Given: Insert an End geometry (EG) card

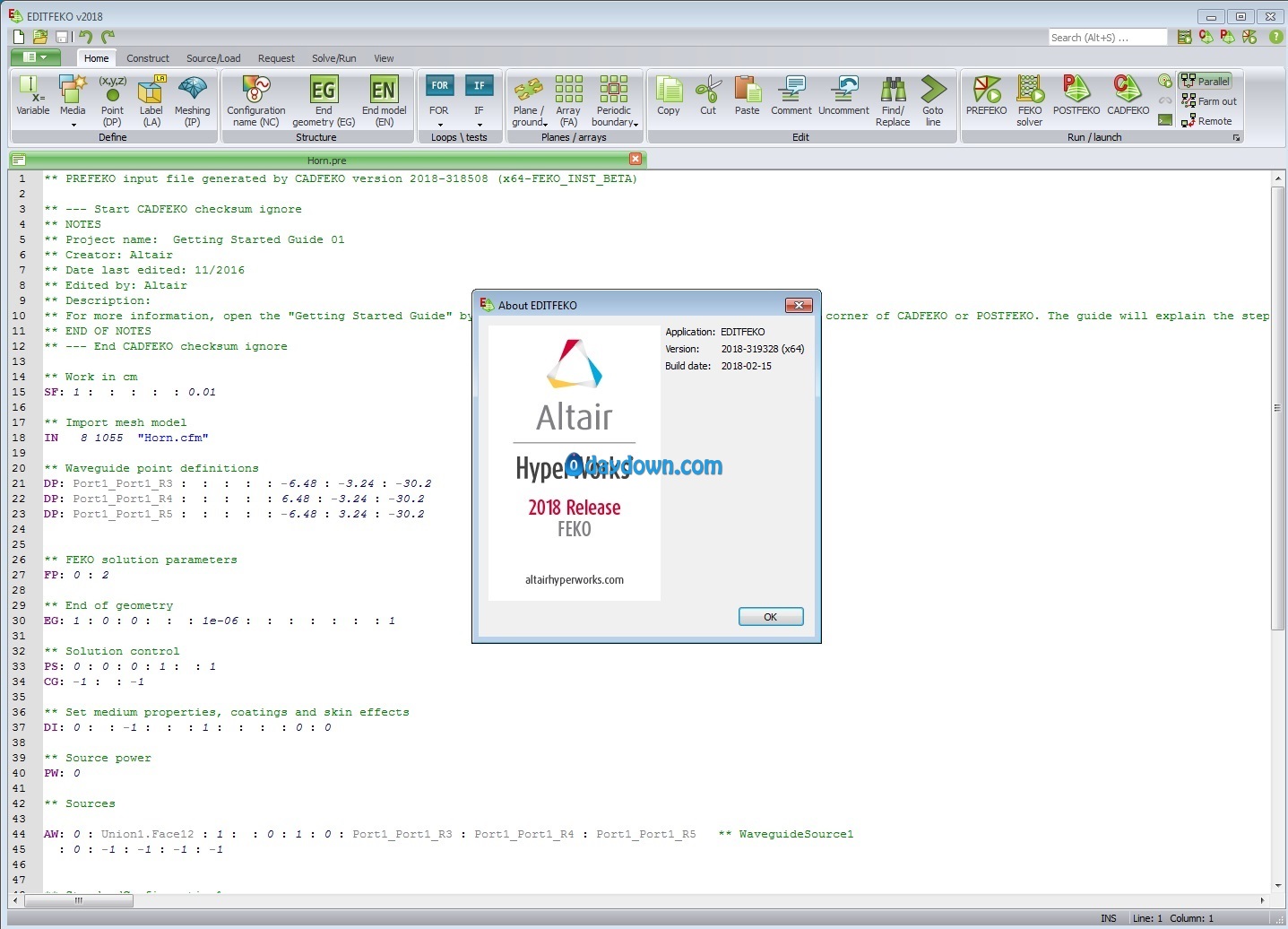Looking at the screenshot, I should click(x=324, y=99).
